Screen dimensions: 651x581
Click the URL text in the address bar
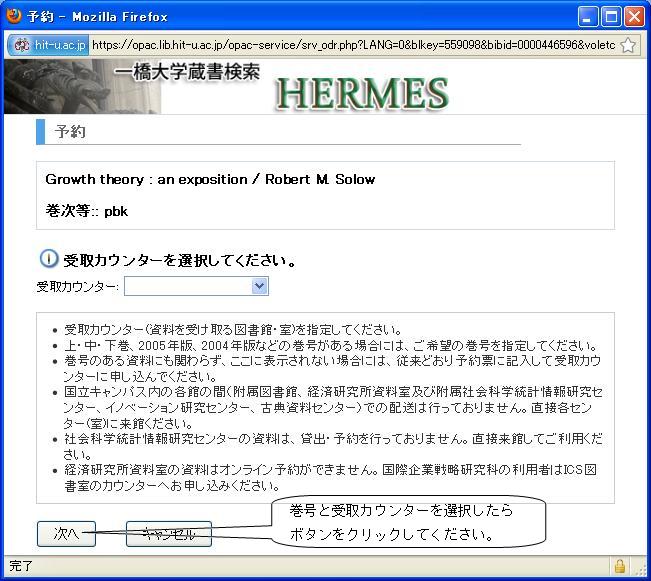(353, 45)
